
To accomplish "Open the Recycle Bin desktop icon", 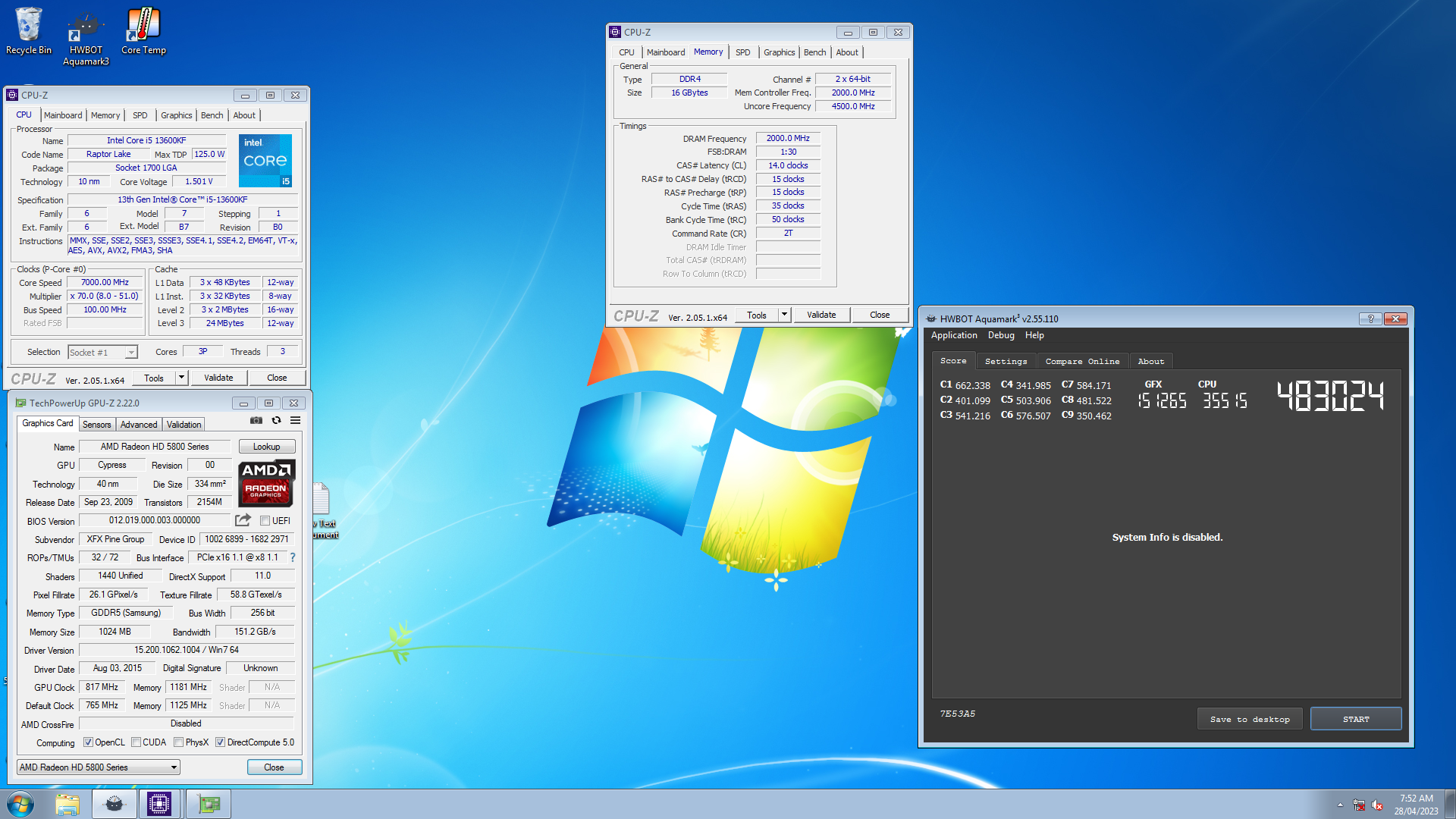I will (x=29, y=32).
